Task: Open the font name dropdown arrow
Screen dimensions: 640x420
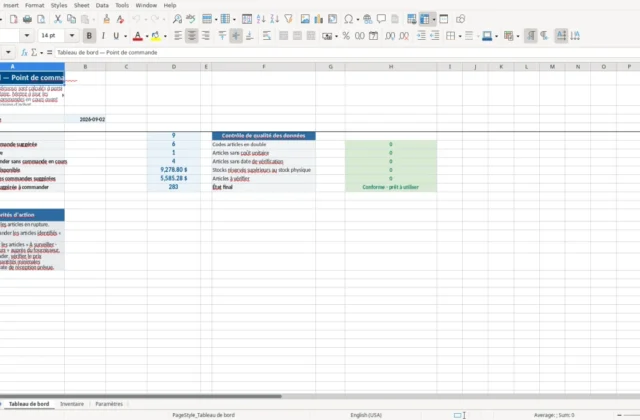Action: coord(27,36)
